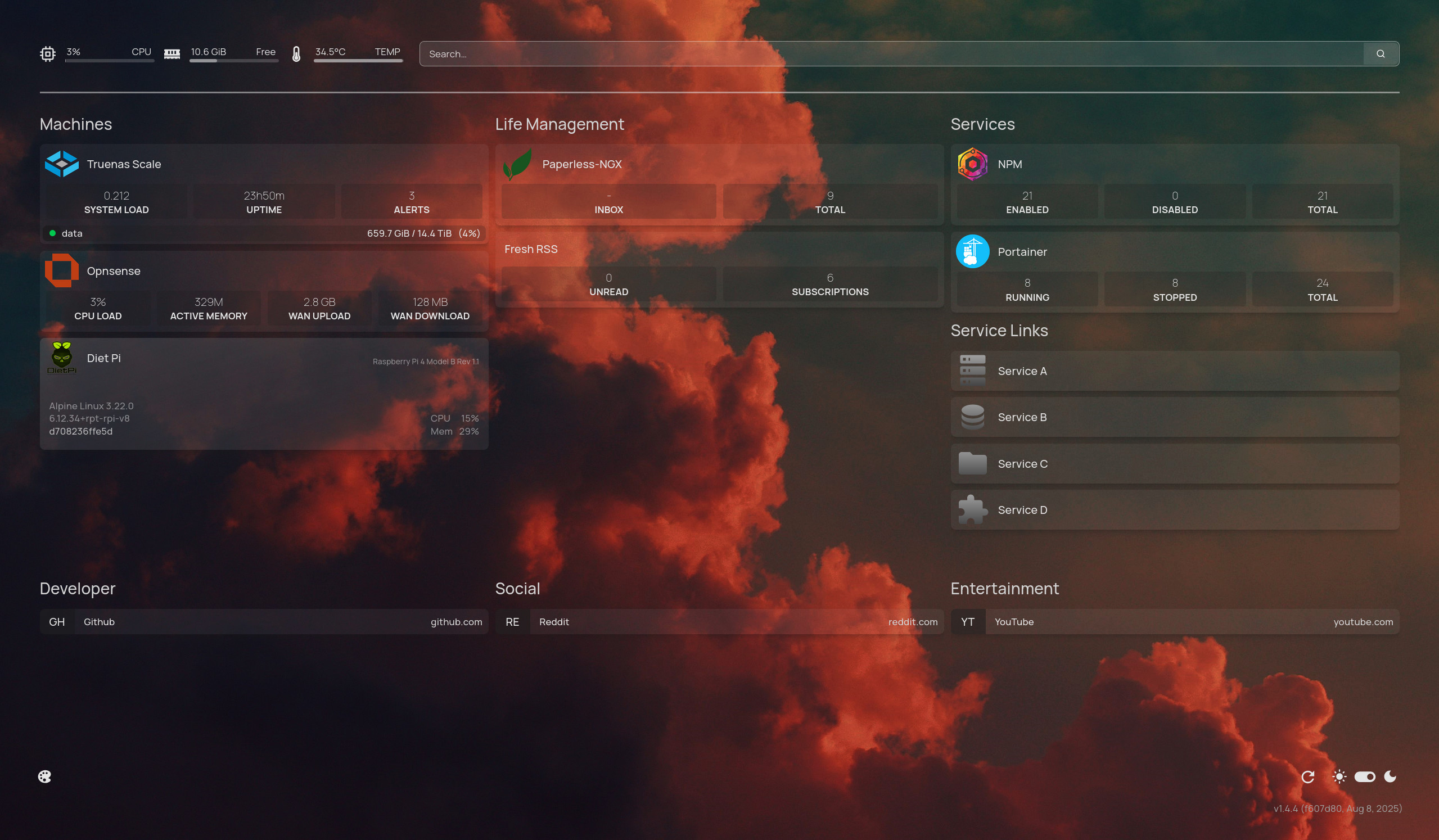Open Service C link
1439x840 pixels.
click(x=1175, y=463)
